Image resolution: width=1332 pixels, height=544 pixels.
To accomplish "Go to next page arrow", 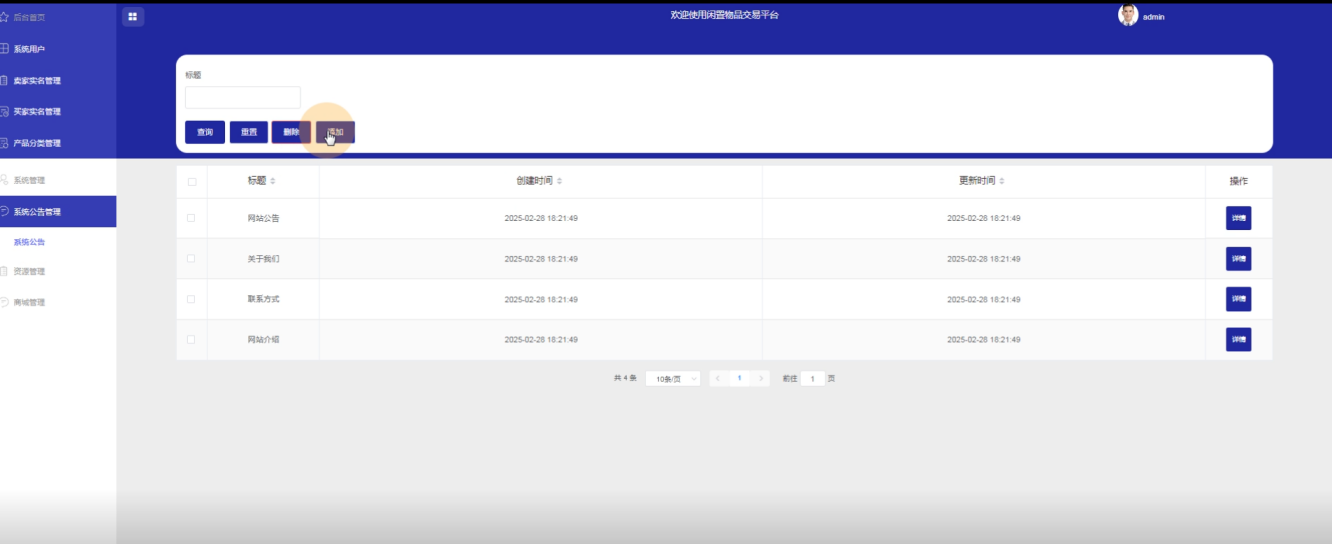I will (761, 379).
